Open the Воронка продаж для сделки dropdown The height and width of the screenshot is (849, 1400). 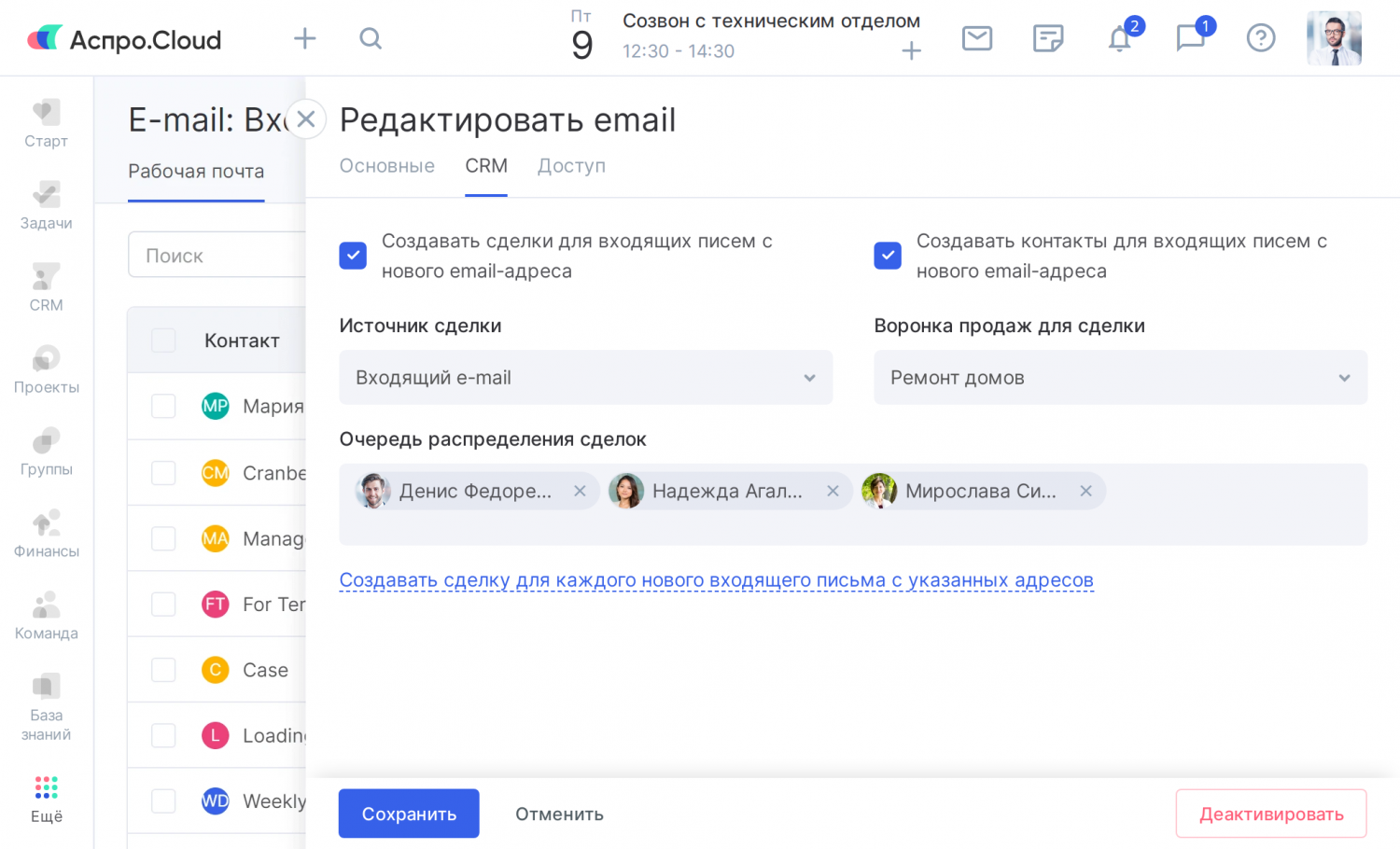(x=1120, y=378)
